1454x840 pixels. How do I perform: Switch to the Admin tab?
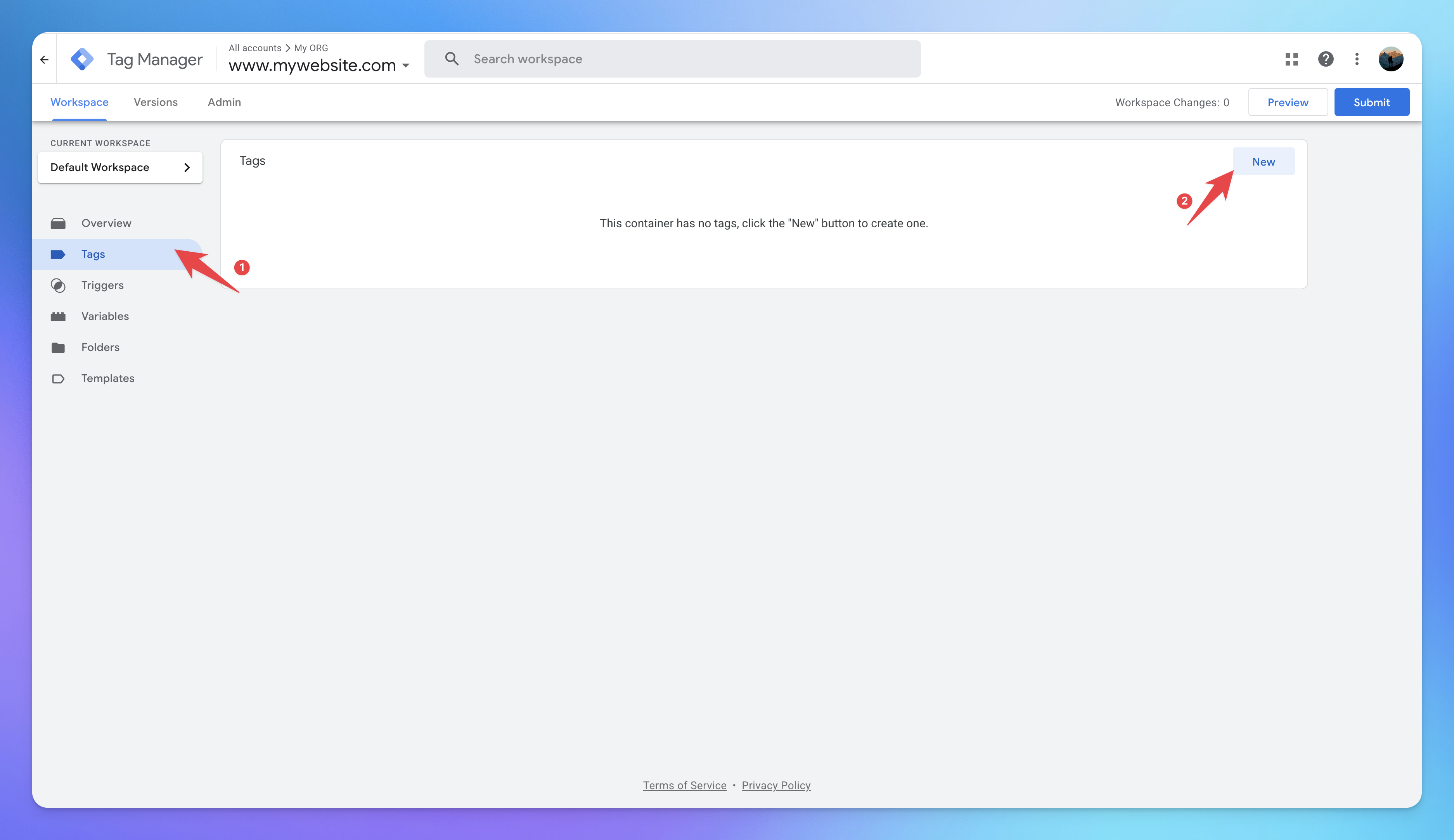coord(224,102)
